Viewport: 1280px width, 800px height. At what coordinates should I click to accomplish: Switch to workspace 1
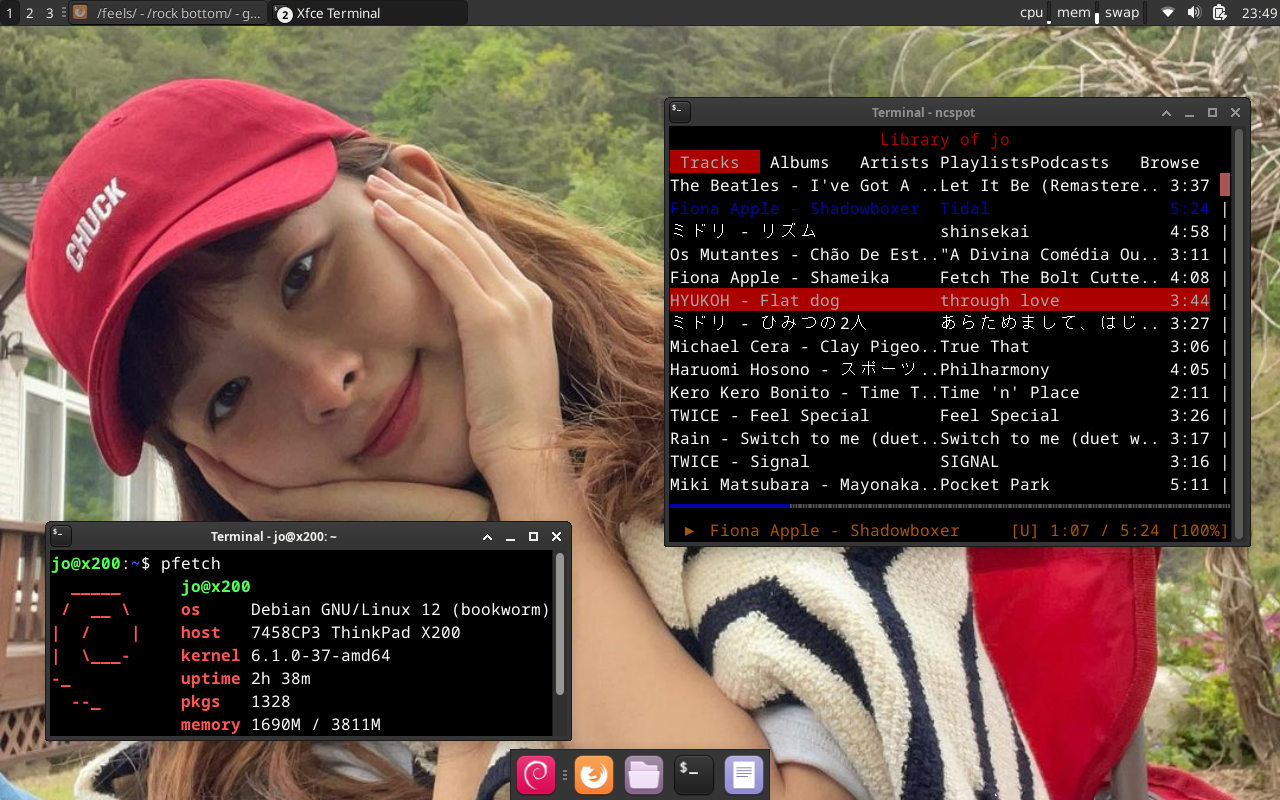point(10,13)
